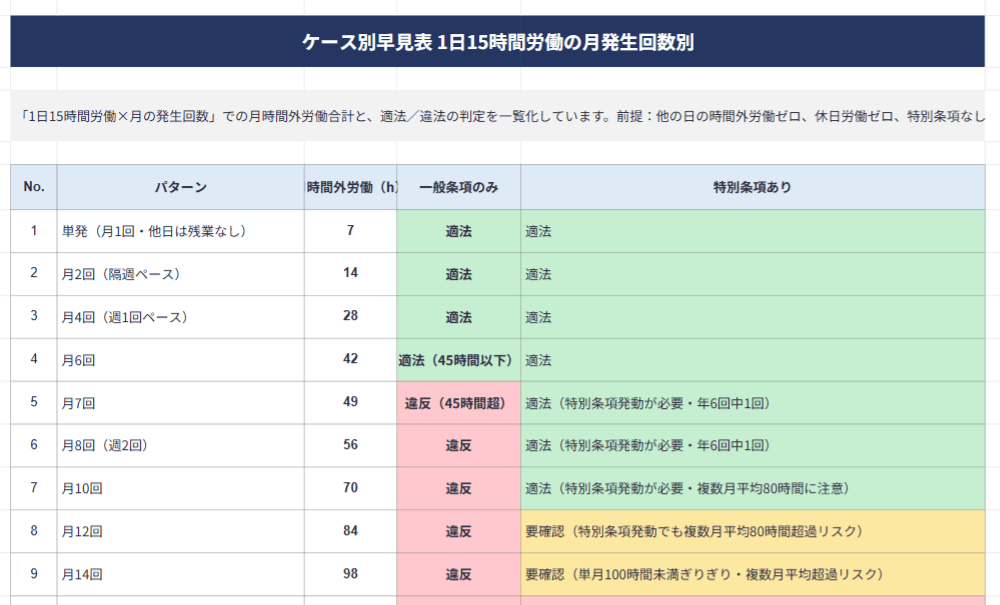Select bold 適法 cell in 月4回 row
The width and height of the screenshot is (1000, 605).
point(459,317)
